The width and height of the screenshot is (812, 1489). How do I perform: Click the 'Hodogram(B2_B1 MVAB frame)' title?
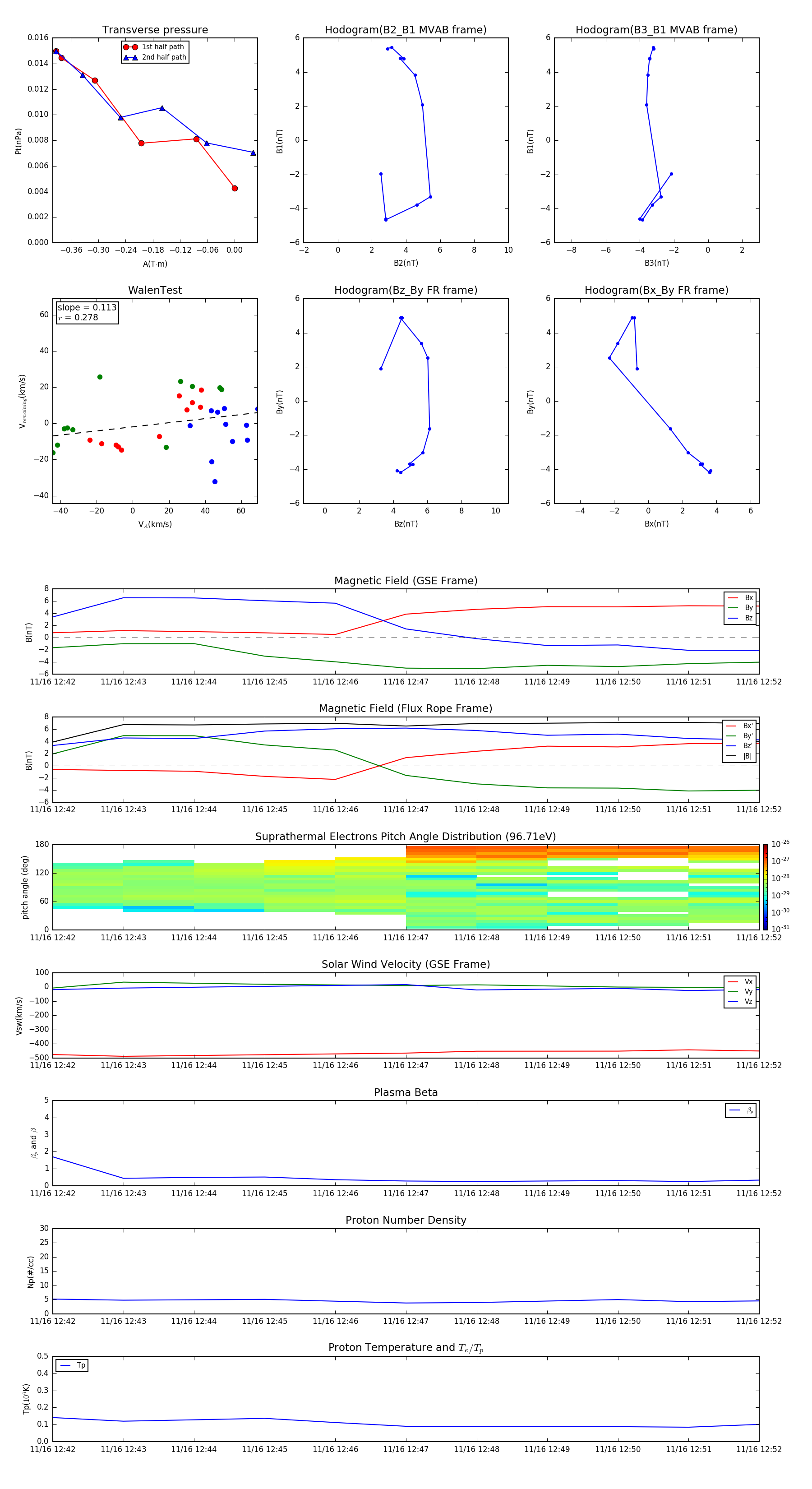click(x=406, y=30)
